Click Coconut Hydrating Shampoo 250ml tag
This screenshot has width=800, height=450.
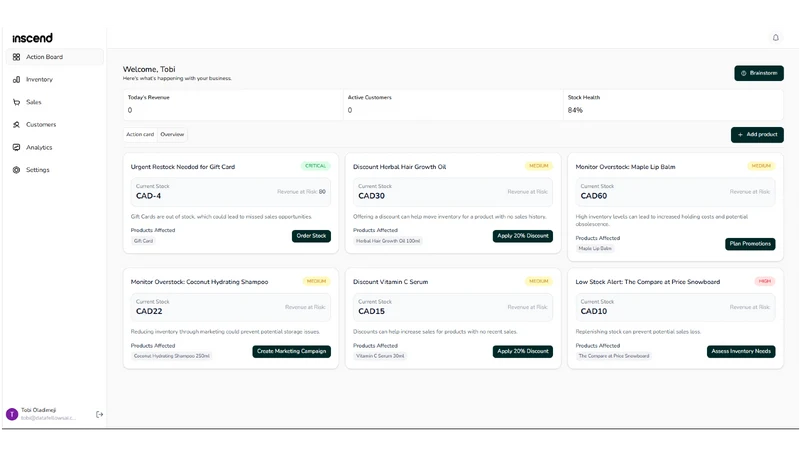[x=171, y=356]
